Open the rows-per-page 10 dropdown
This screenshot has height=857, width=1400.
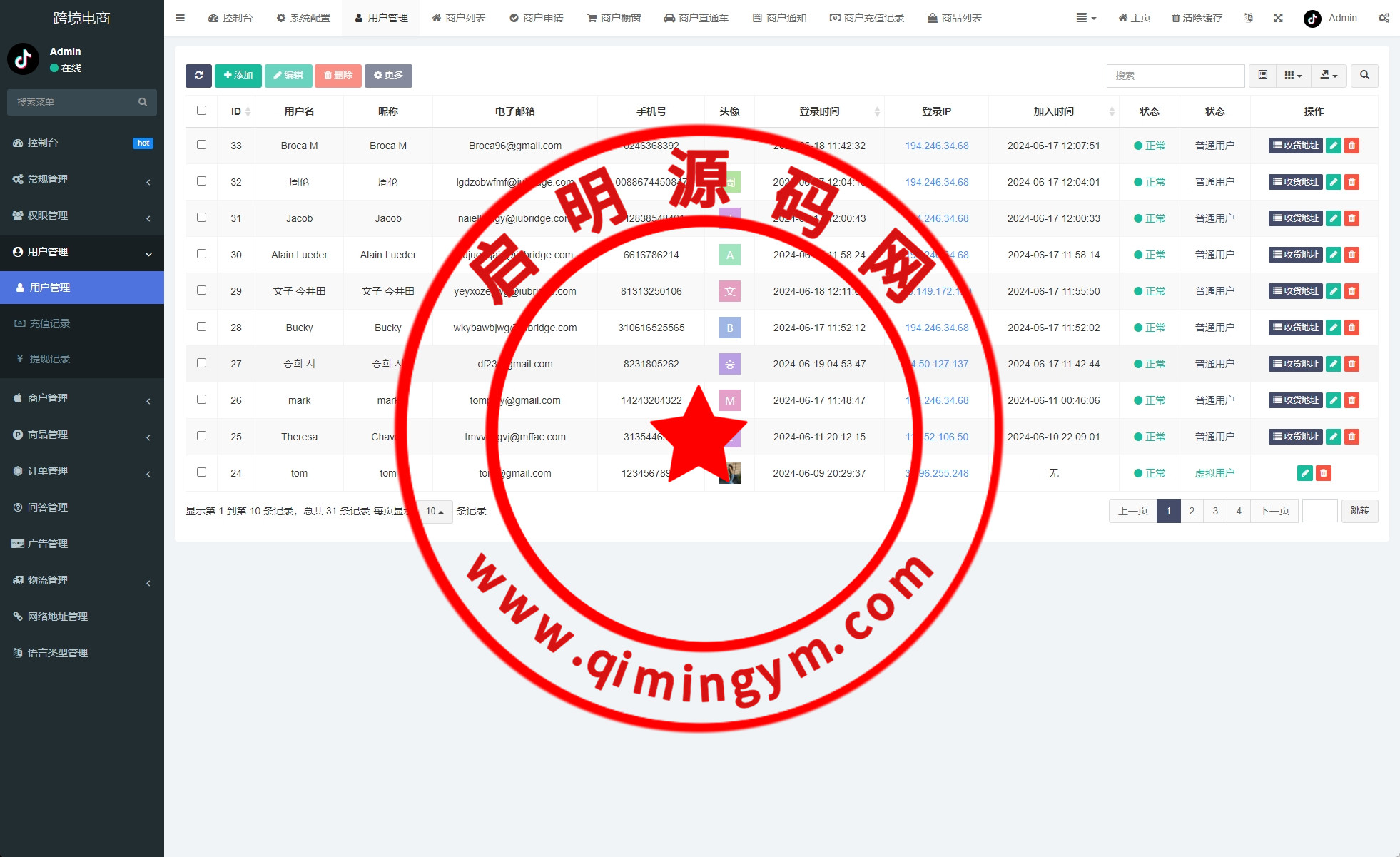point(435,511)
